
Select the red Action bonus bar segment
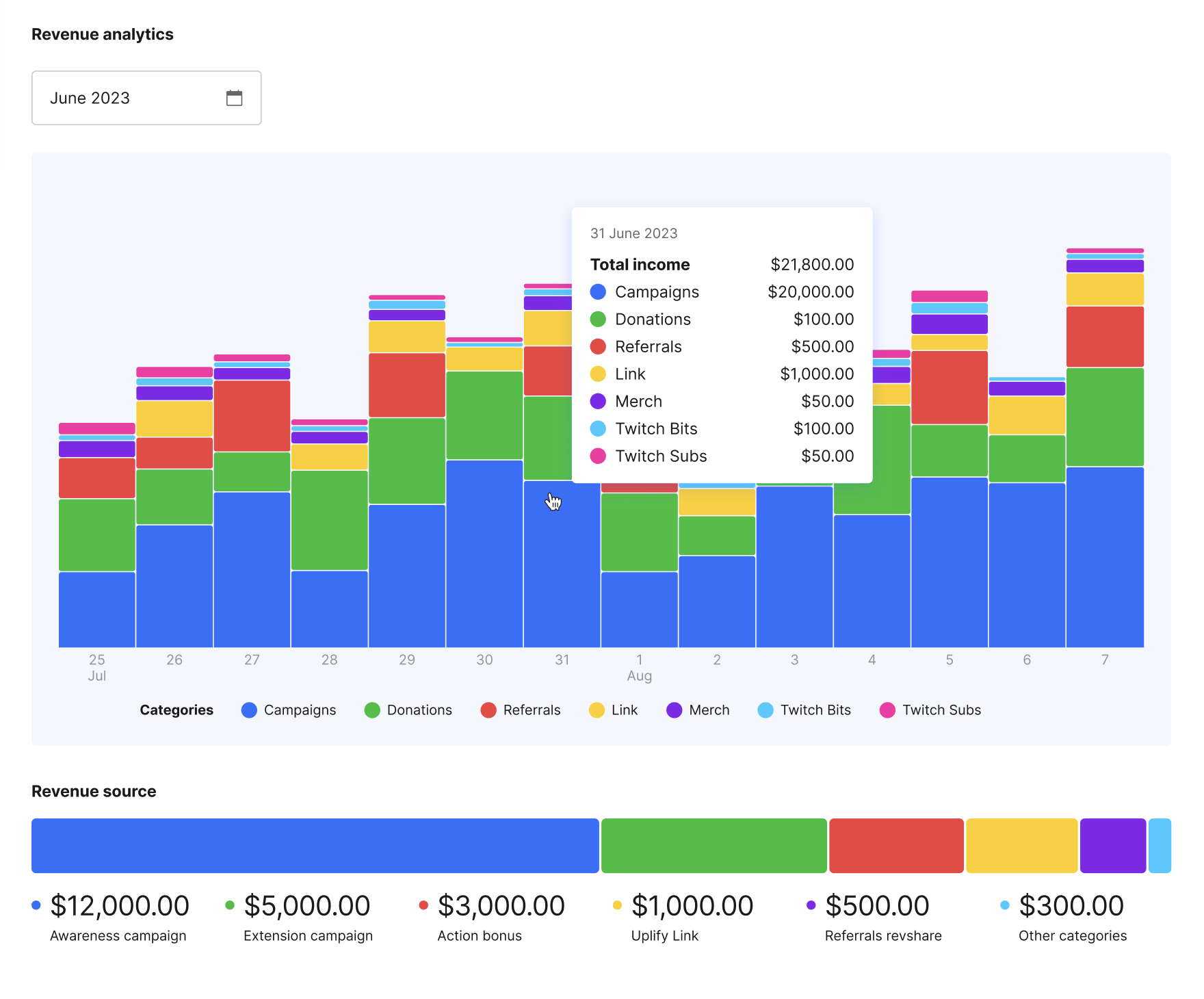(896, 846)
